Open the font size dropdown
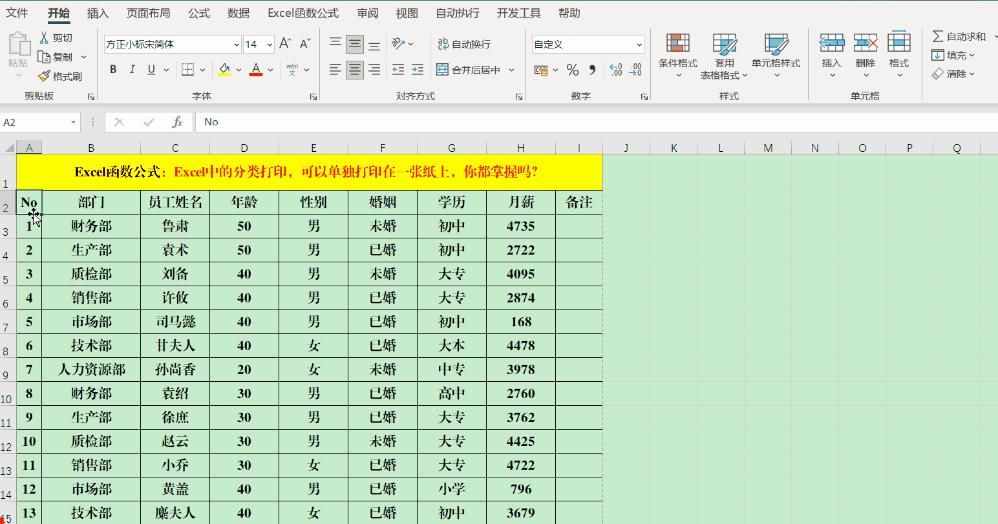The width and height of the screenshot is (998, 524). [270, 44]
